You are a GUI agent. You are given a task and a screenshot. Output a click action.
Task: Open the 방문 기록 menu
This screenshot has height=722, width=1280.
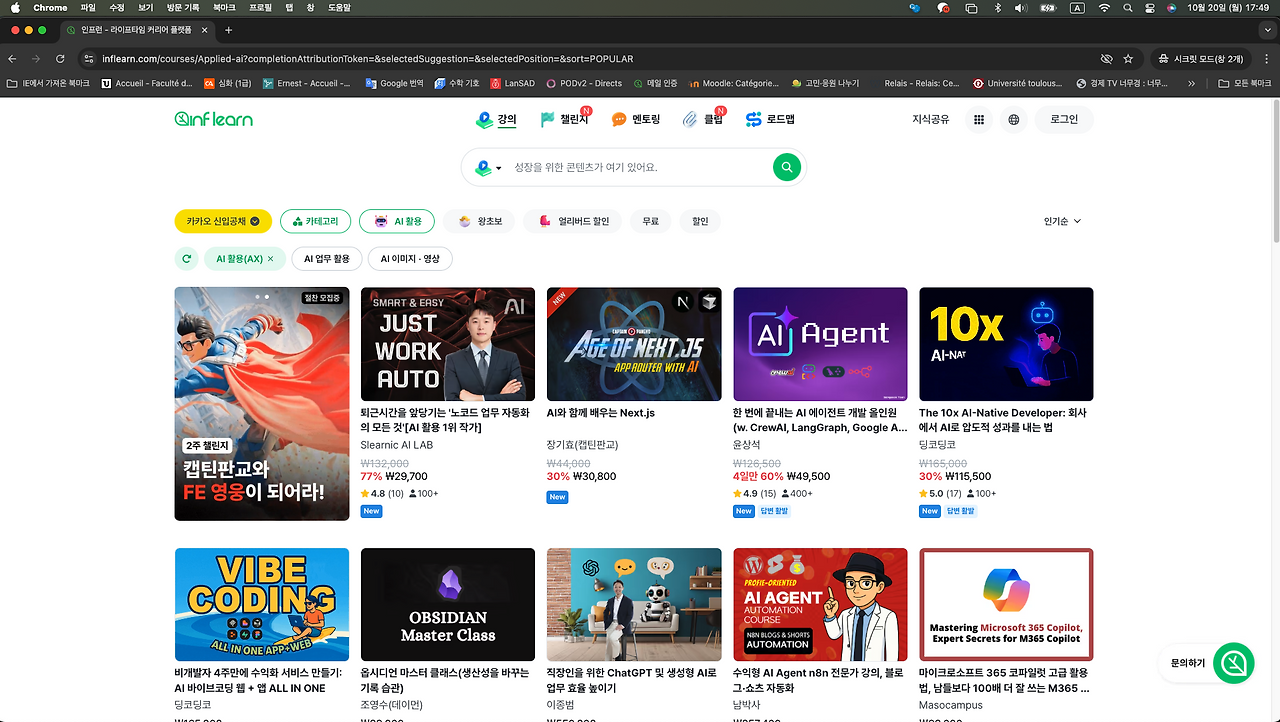pyautogui.click(x=183, y=8)
